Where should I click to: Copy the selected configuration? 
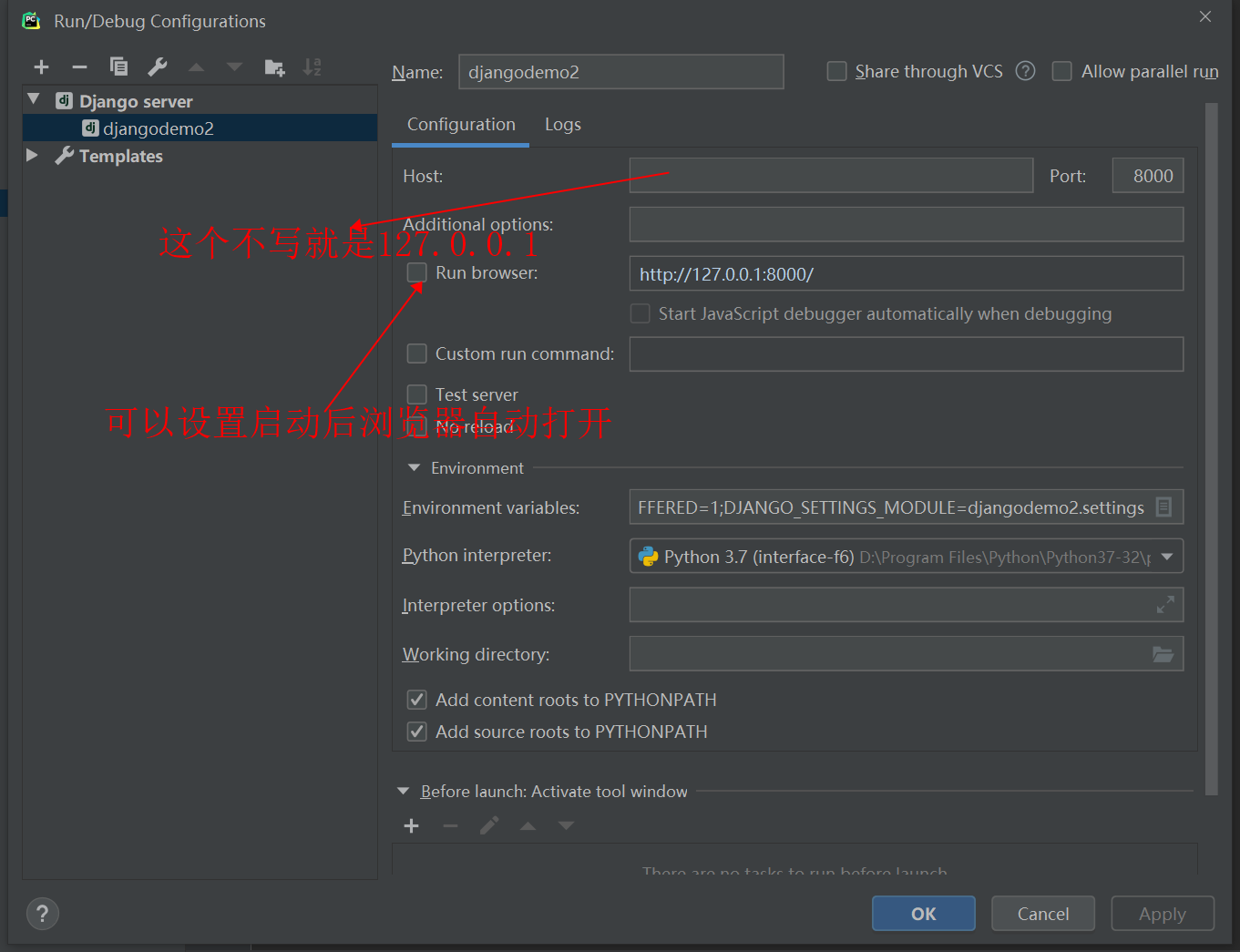pyautogui.click(x=118, y=67)
